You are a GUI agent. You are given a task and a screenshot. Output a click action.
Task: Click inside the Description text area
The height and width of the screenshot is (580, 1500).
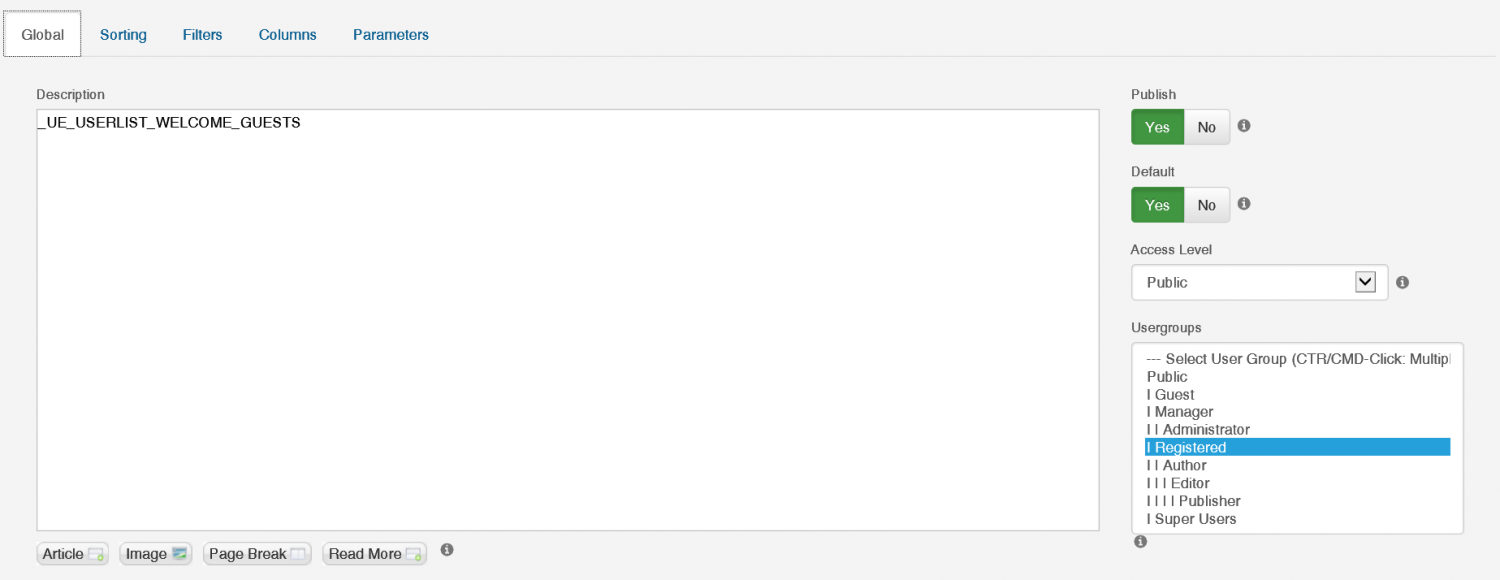pos(568,320)
